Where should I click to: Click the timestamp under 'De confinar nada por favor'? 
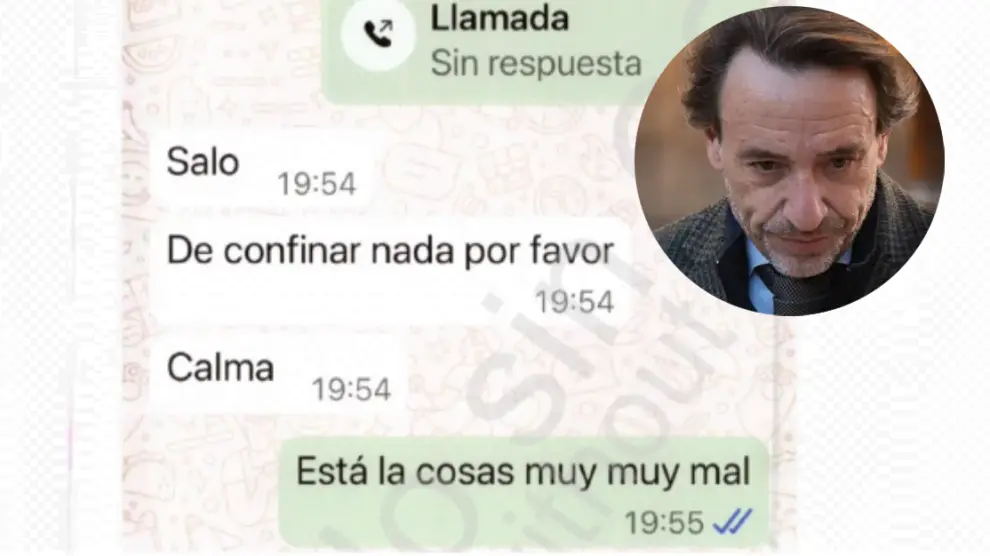point(575,302)
